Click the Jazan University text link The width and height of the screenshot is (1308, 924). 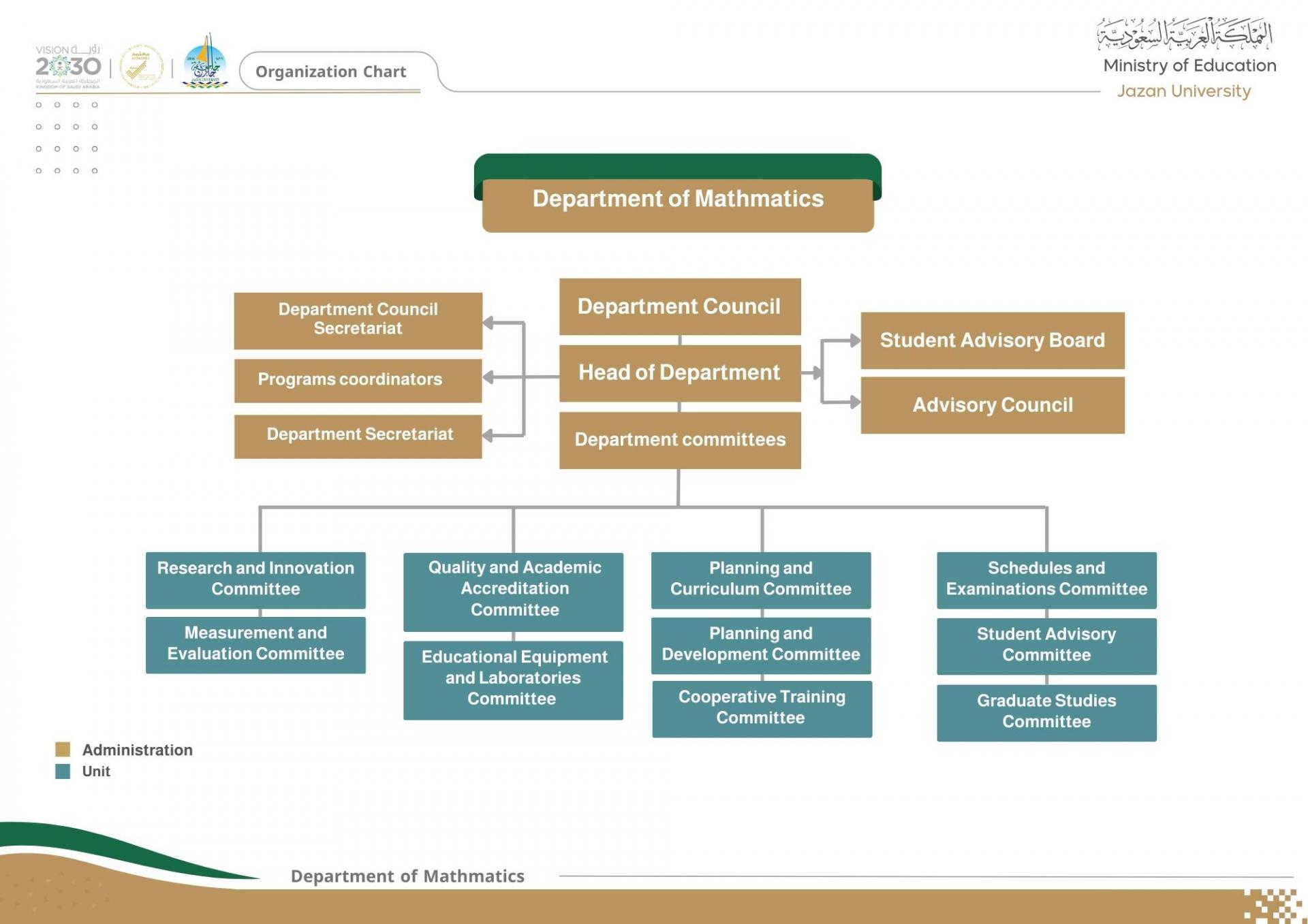point(1183,91)
